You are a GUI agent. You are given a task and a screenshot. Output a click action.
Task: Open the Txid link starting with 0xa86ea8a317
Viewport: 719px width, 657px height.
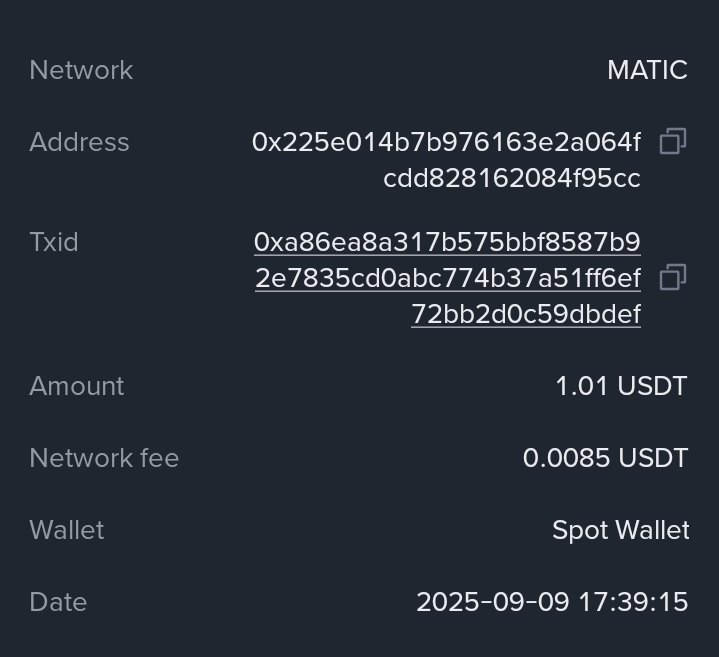[447, 242]
